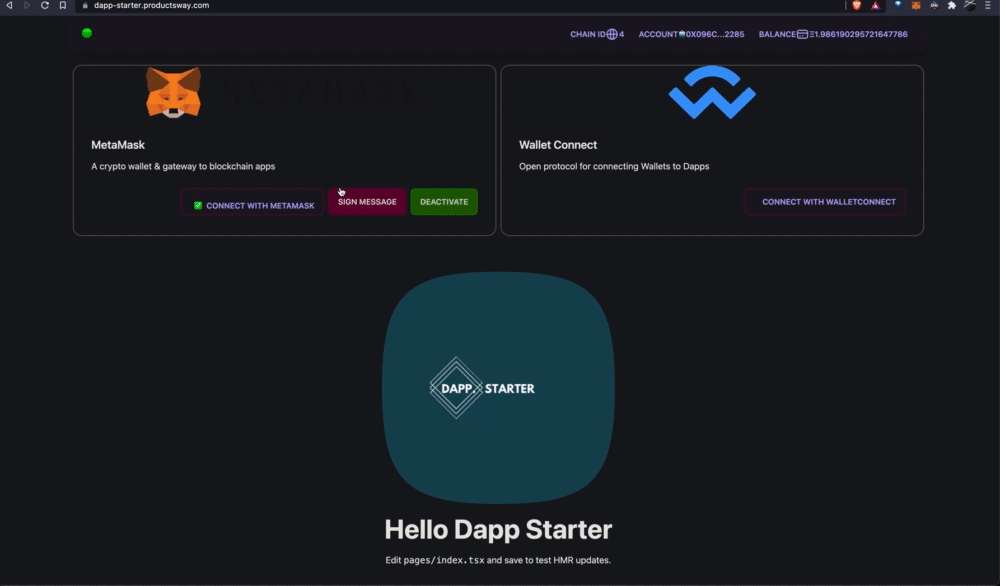This screenshot has width=1000, height=586.
Task: Click the Hello Dapp Starter heading
Action: pyautogui.click(x=498, y=529)
